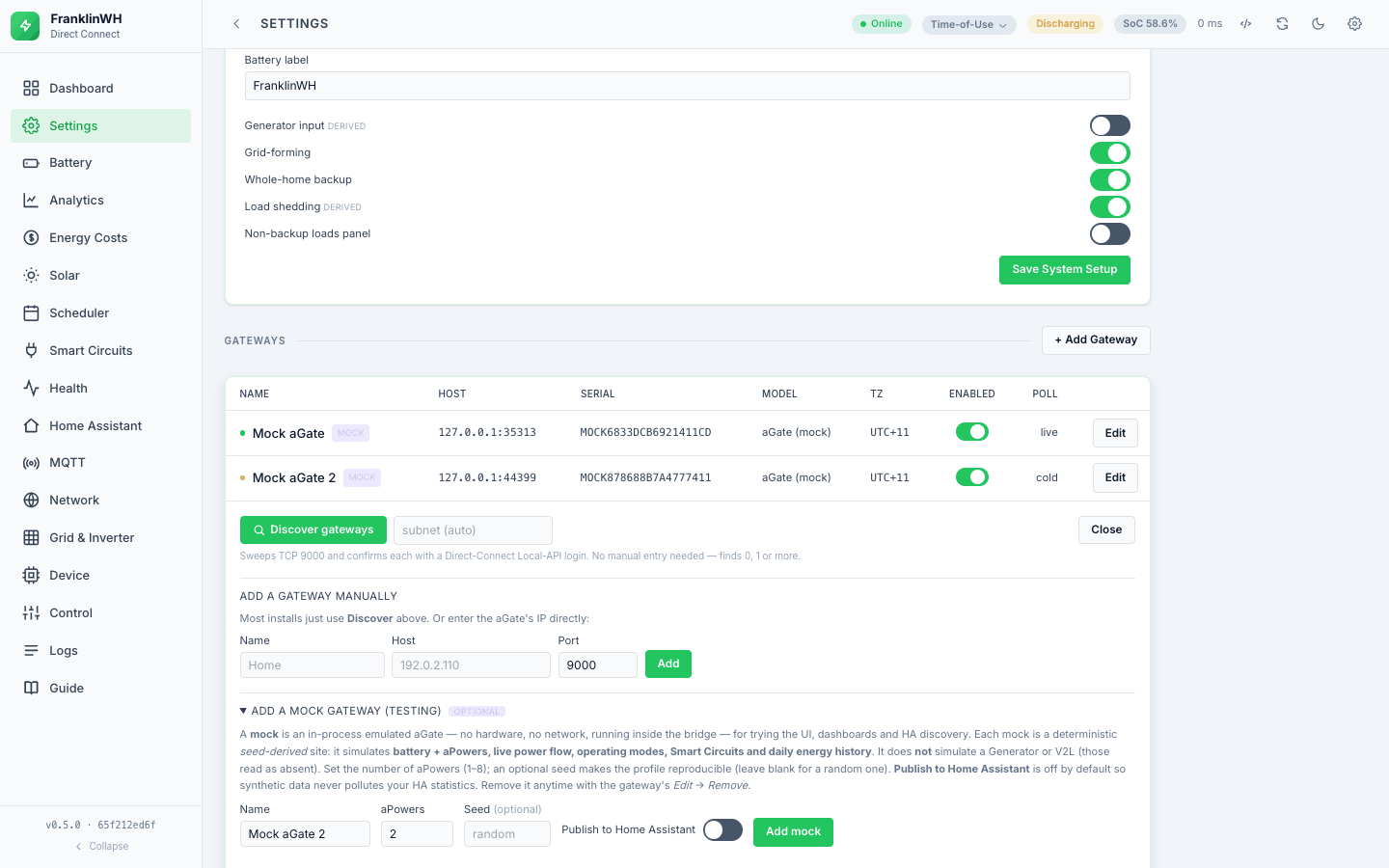Click the Scheduler calendar icon
Image resolution: width=1389 pixels, height=868 pixels.
point(31,312)
